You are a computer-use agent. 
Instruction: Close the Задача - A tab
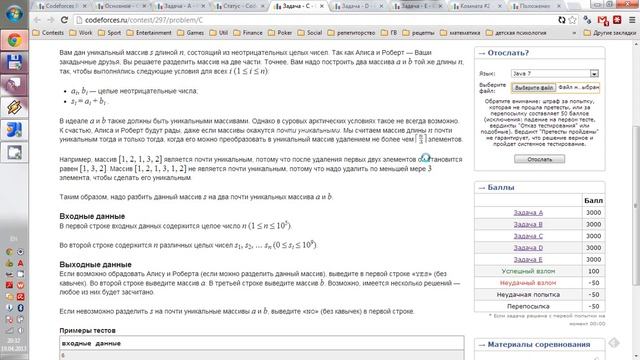pyautogui.click(x=203, y=6)
